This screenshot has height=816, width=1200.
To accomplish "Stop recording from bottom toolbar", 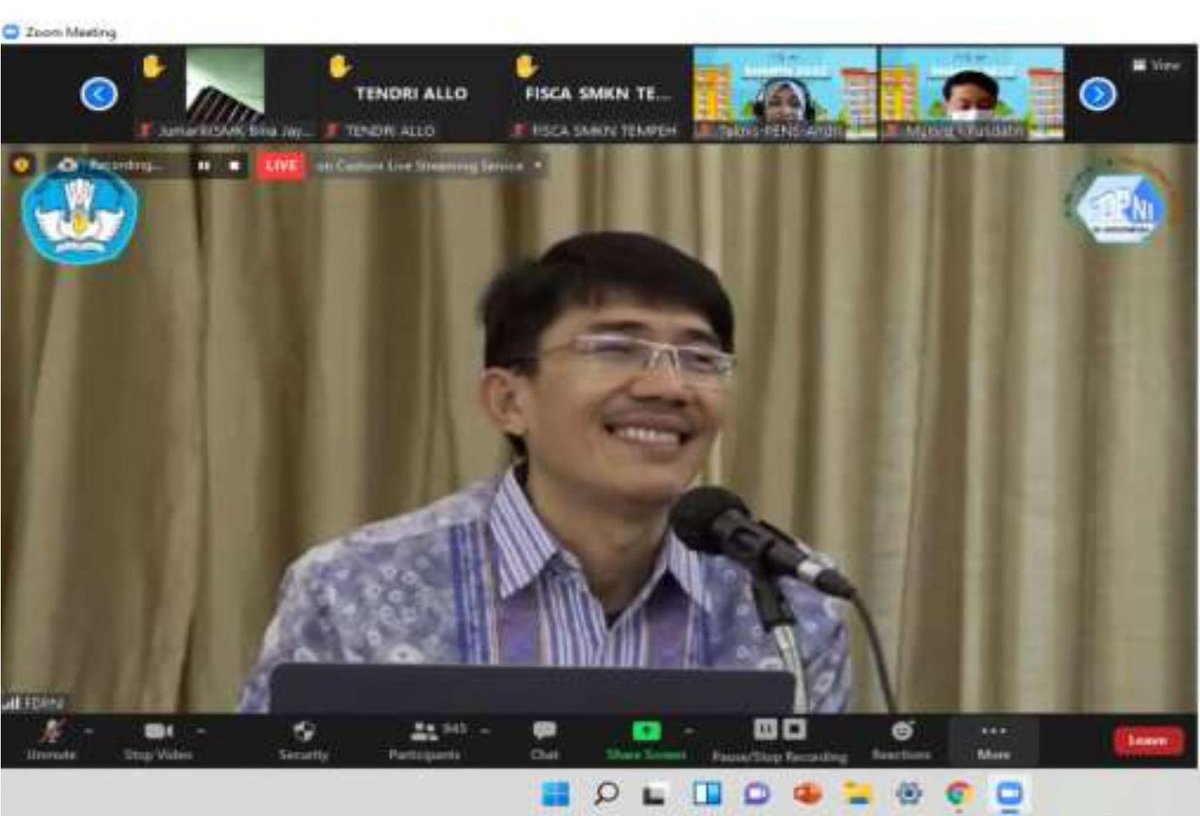I will coord(794,730).
